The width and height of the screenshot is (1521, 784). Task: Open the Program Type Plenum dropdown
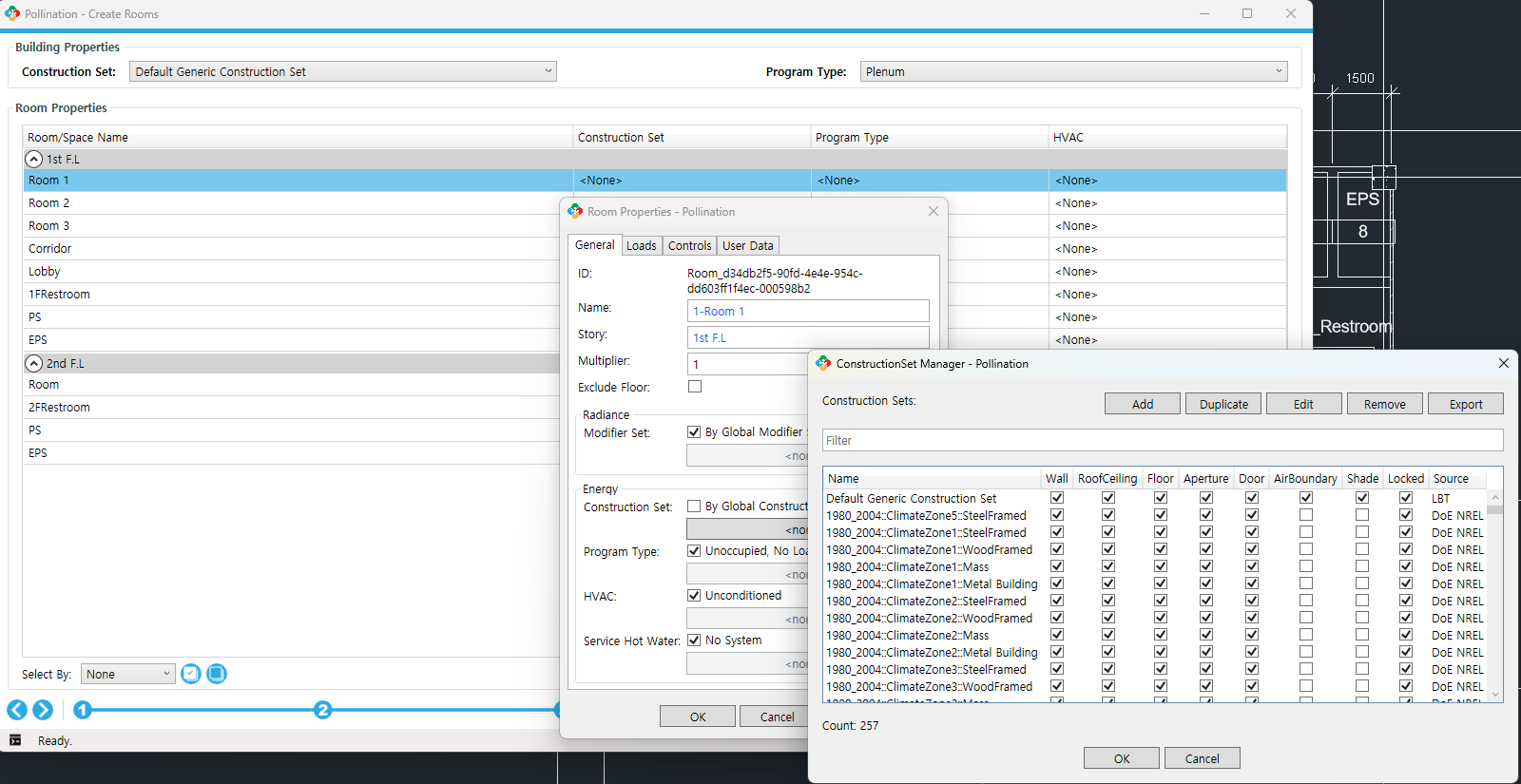tap(1074, 71)
